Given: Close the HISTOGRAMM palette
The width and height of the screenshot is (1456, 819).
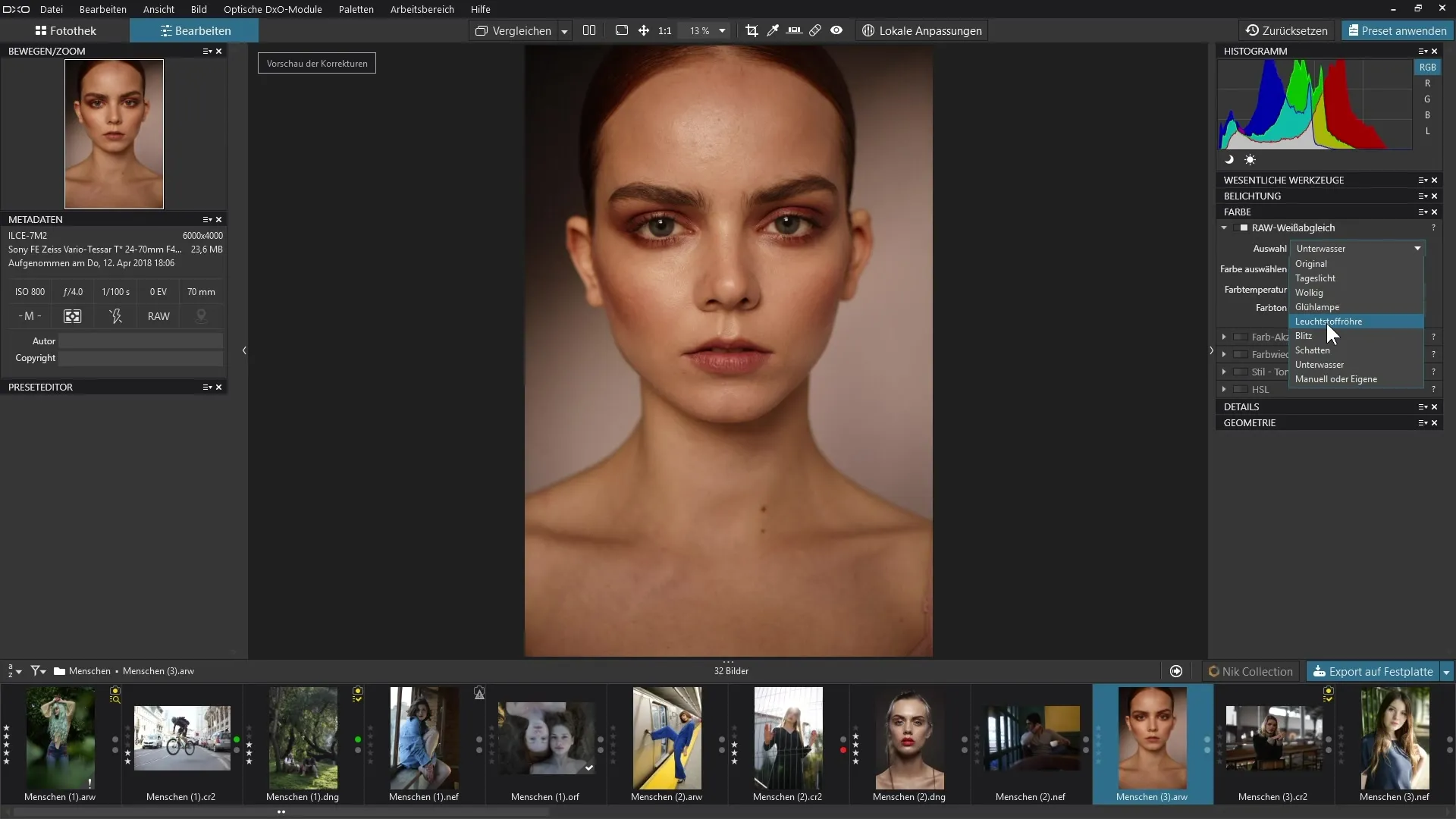Looking at the screenshot, I should [1435, 51].
